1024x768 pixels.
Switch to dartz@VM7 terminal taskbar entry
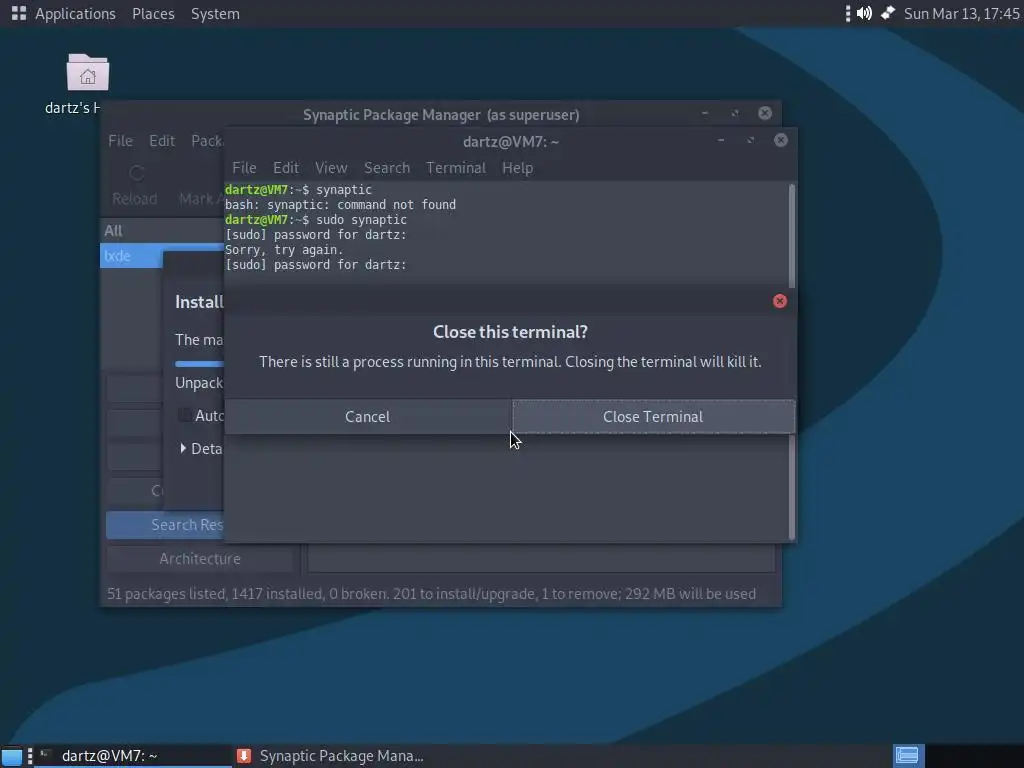[x=133, y=756]
